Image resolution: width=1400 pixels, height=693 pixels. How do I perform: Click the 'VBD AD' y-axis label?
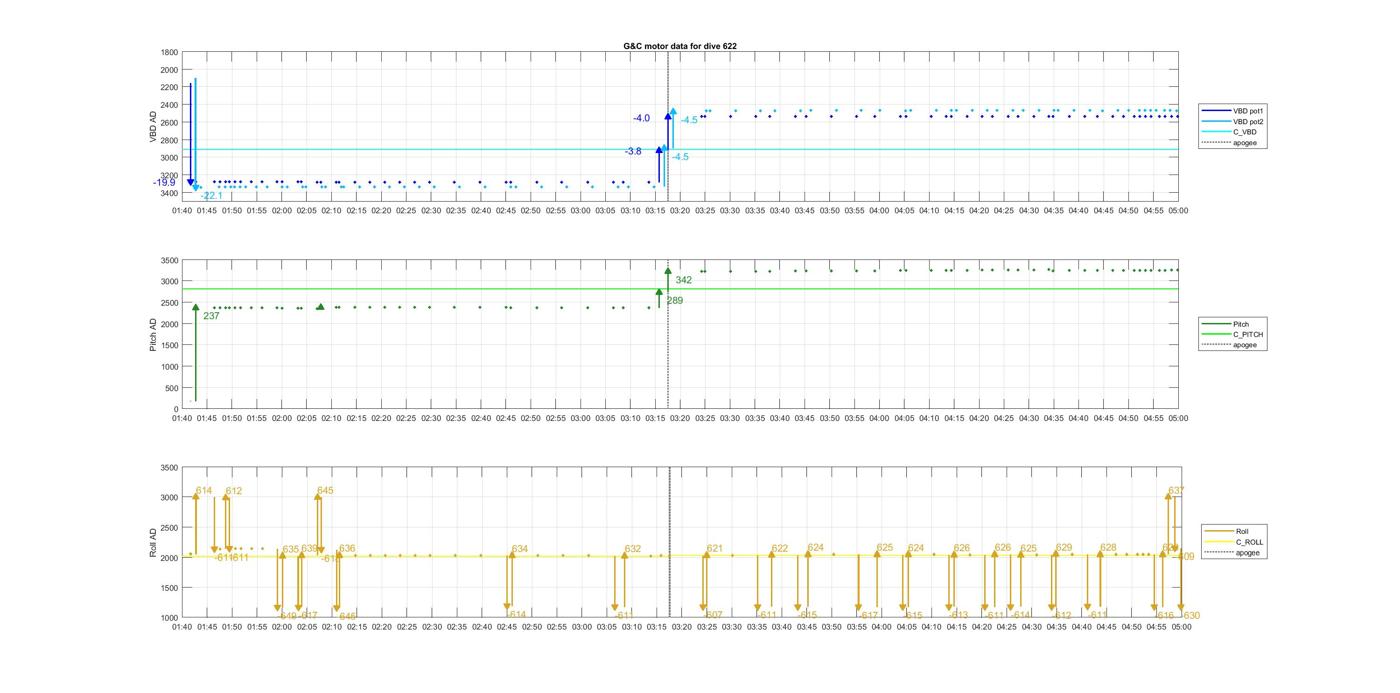(153, 127)
